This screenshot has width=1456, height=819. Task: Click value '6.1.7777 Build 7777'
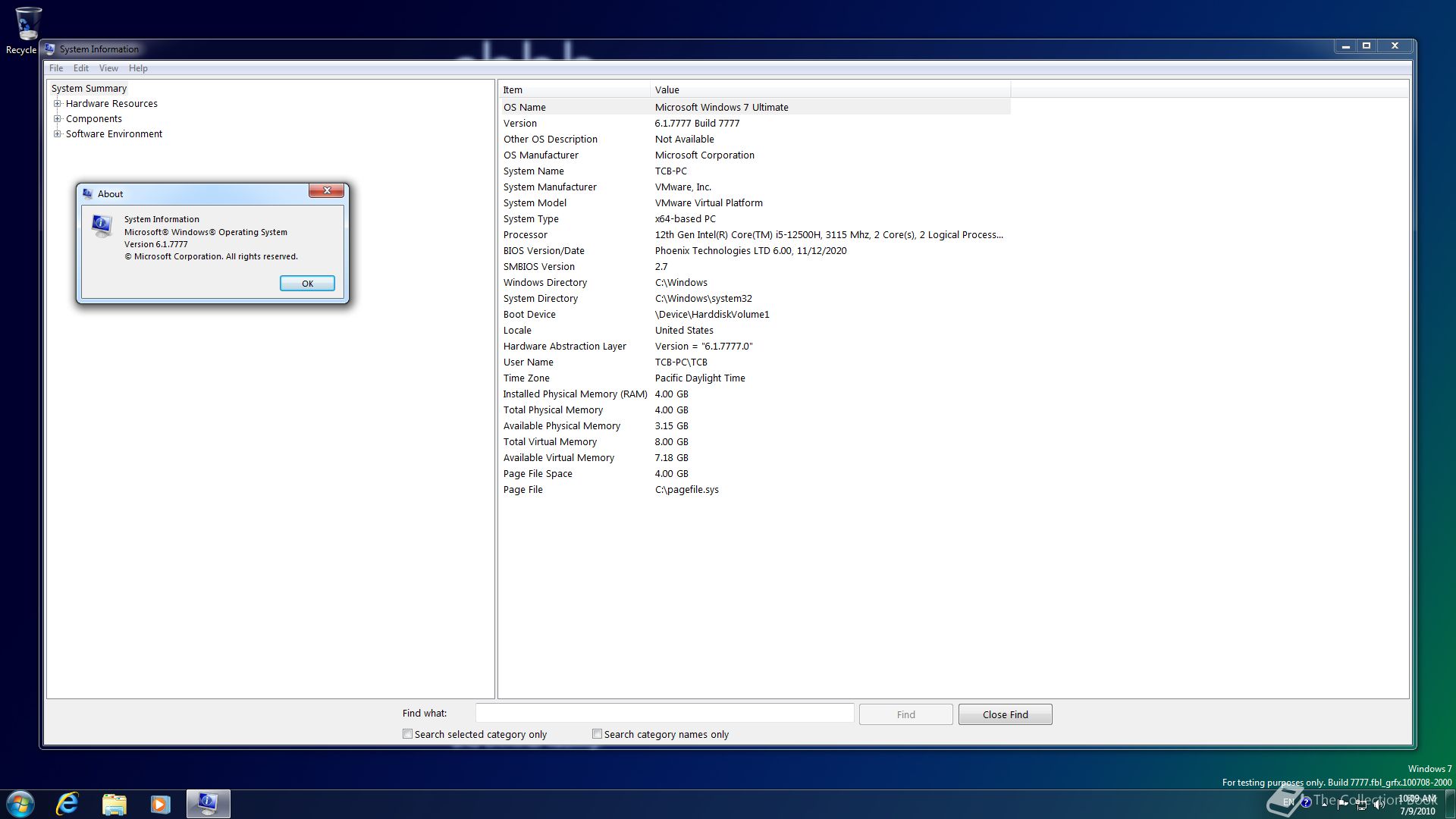tap(697, 124)
